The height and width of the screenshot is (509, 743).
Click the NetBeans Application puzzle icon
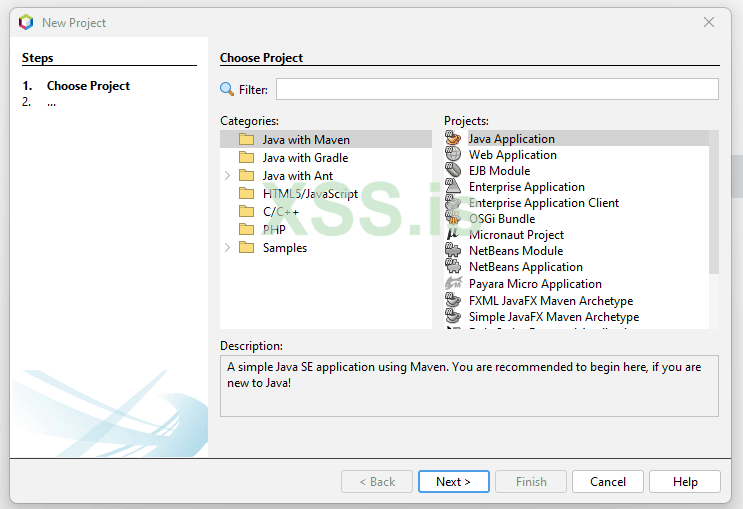tap(453, 266)
